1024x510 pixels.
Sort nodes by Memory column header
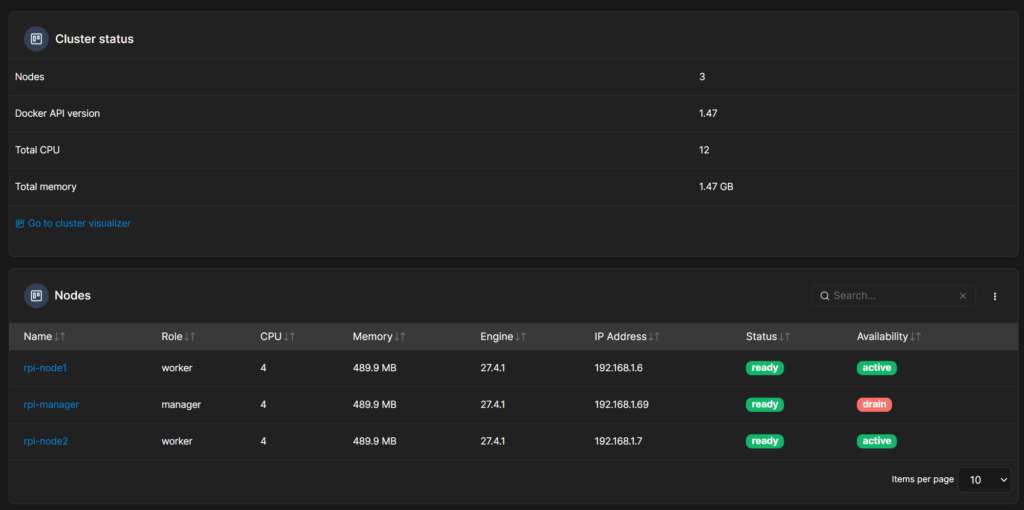(x=379, y=336)
